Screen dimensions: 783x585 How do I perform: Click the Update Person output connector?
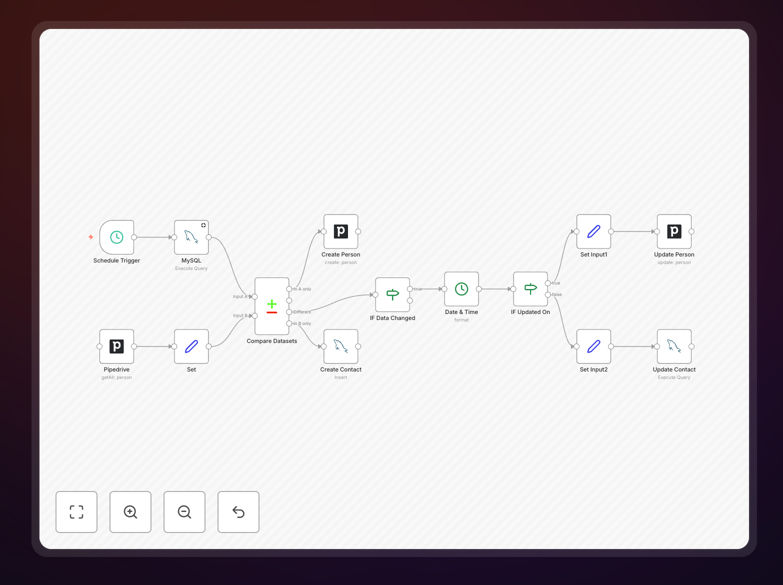(692, 231)
